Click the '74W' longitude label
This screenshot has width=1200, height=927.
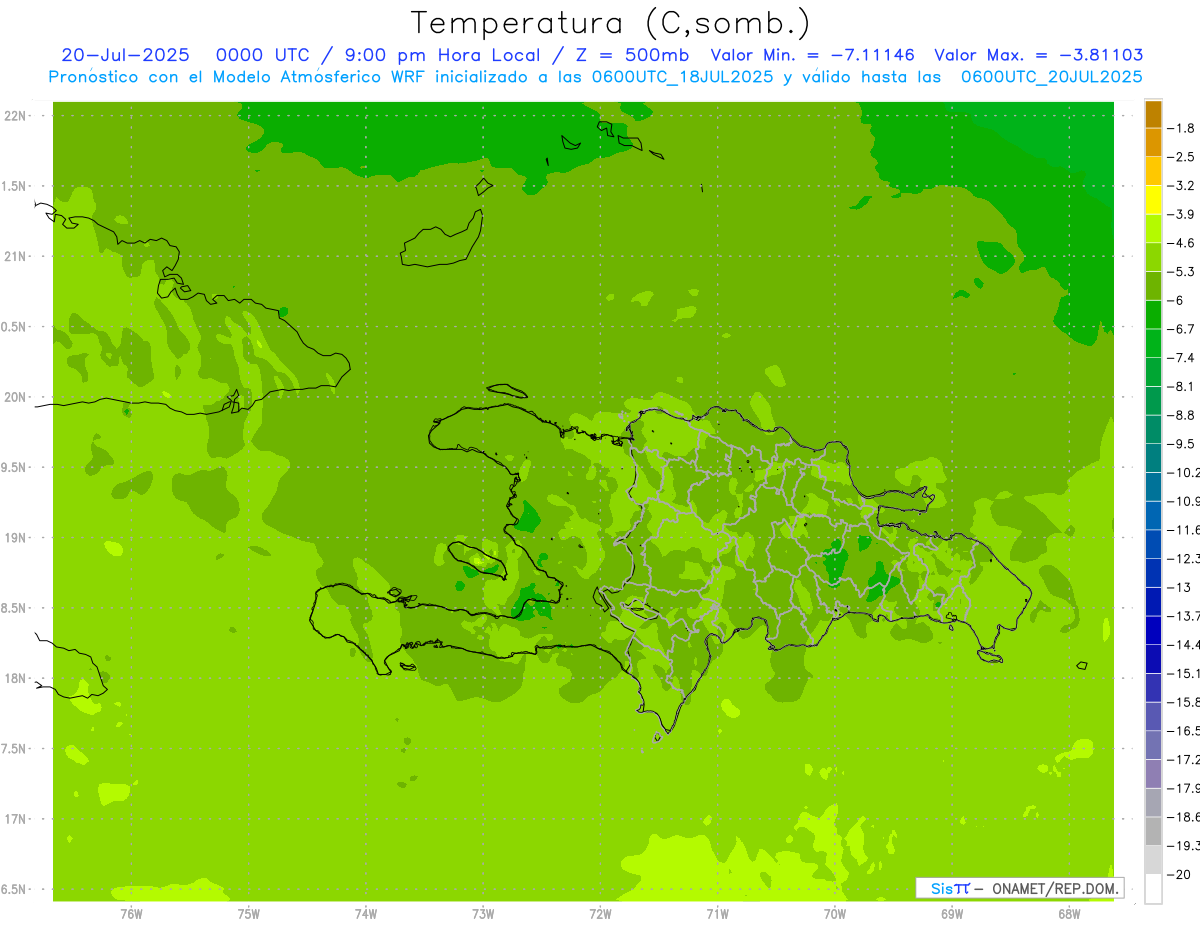coord(366,914)
